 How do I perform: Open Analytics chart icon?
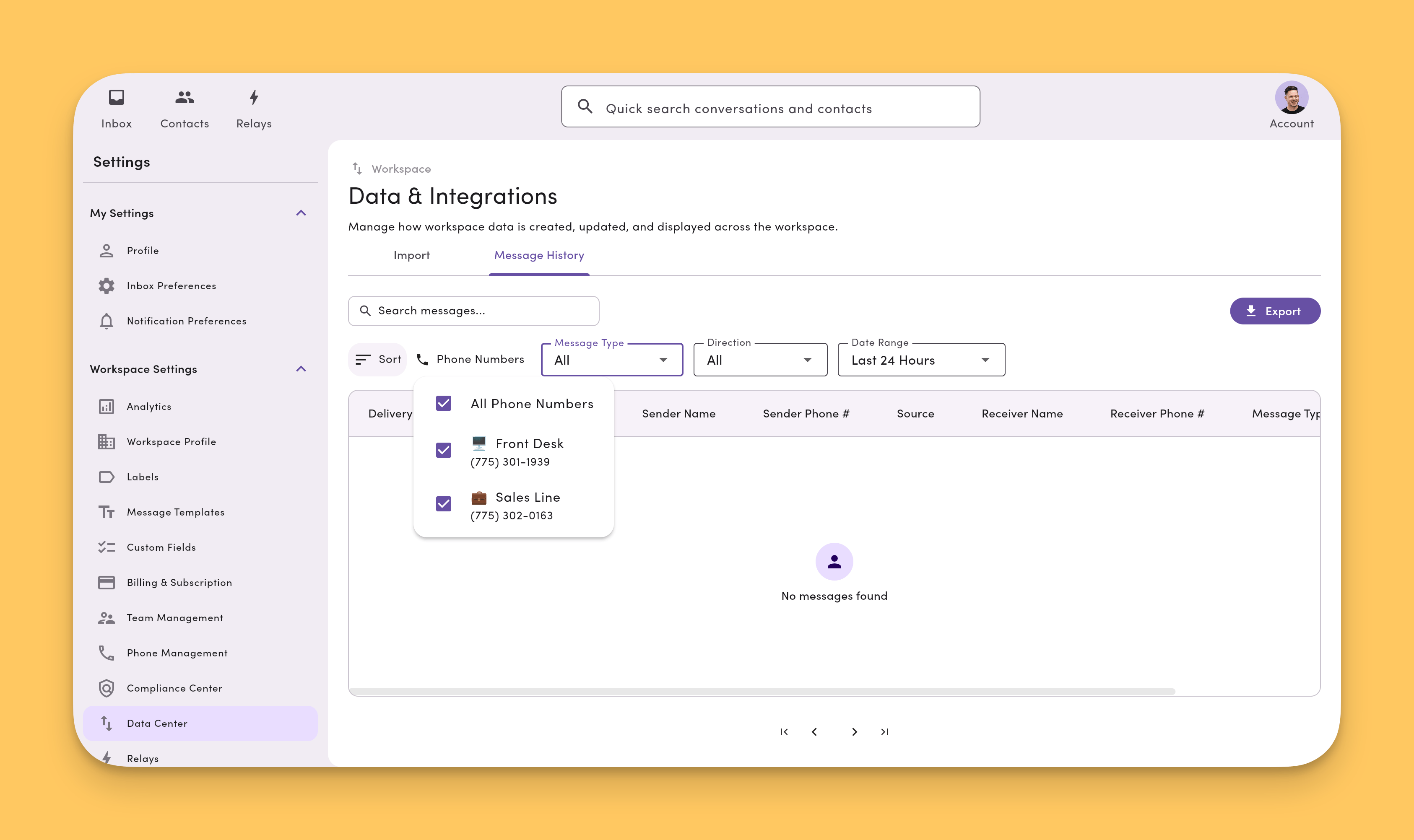coord(107,407)
